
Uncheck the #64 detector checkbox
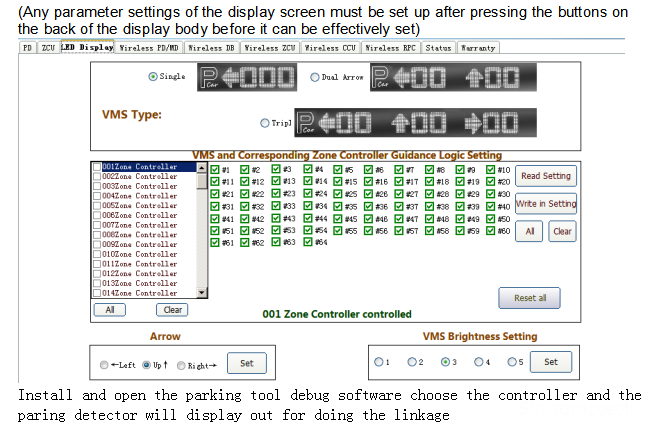(308, 242)
